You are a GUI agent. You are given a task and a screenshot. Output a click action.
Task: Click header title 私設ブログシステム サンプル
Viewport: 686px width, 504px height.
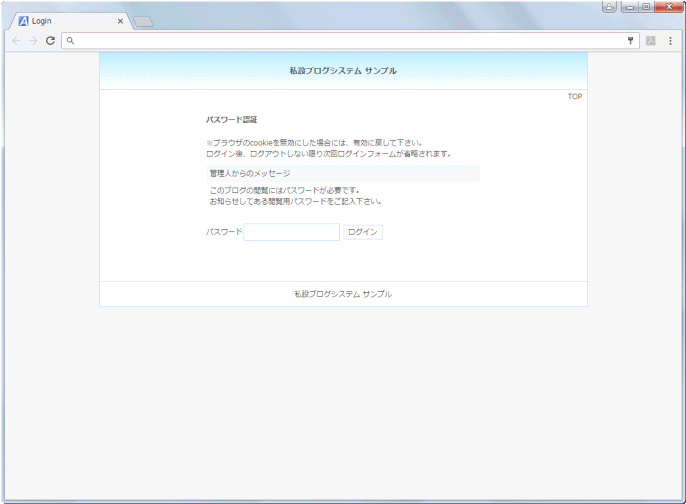pyautogui.click(x=343, y=71)
